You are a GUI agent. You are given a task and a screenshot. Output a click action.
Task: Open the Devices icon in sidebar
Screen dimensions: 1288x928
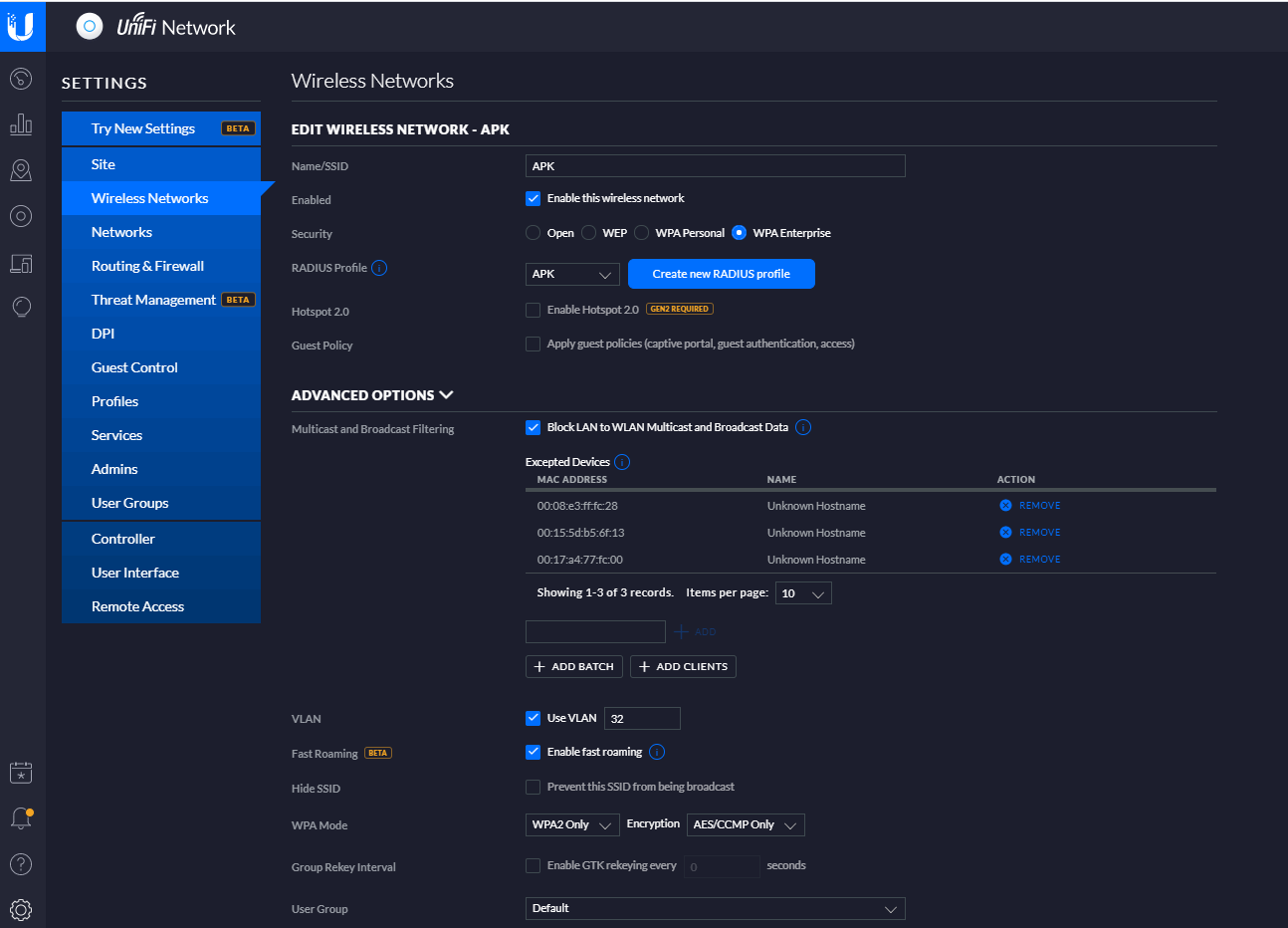(x=21, y=216)
